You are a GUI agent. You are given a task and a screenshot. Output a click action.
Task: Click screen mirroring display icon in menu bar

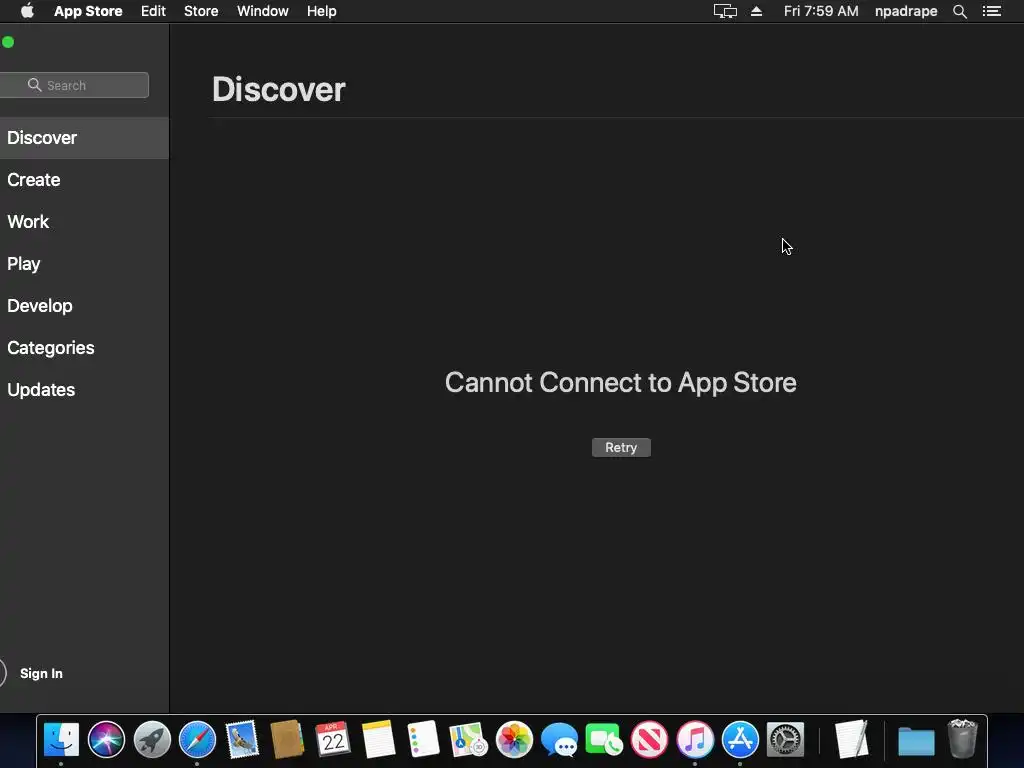(x=725, y=11)
